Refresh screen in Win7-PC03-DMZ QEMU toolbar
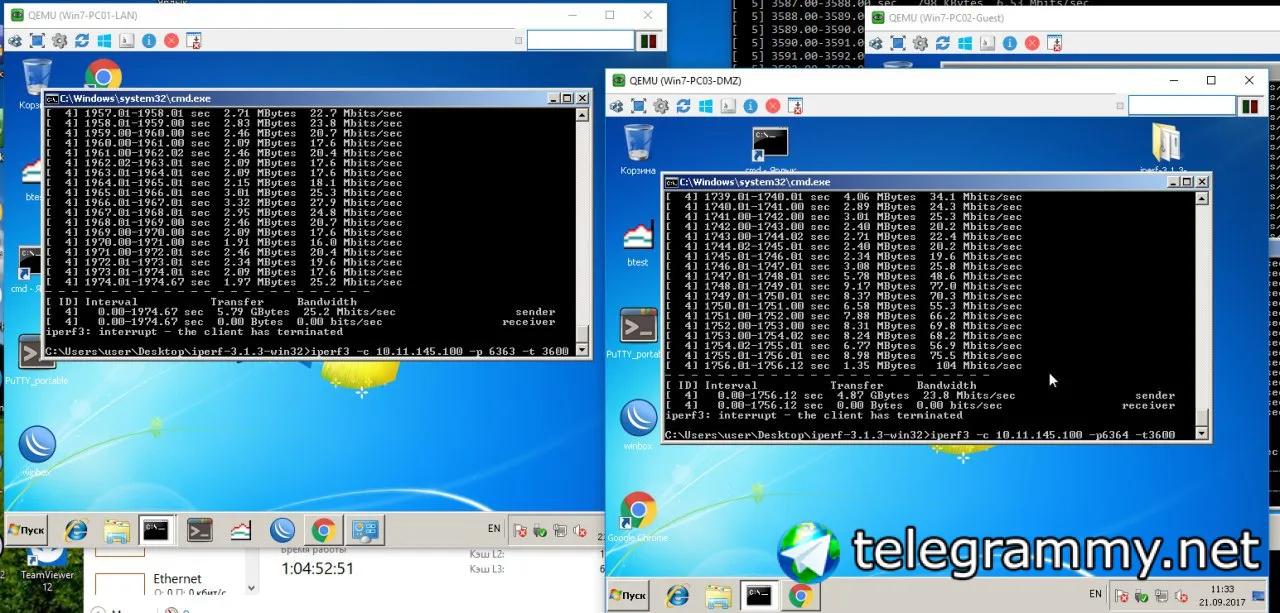 pos(683,105)
